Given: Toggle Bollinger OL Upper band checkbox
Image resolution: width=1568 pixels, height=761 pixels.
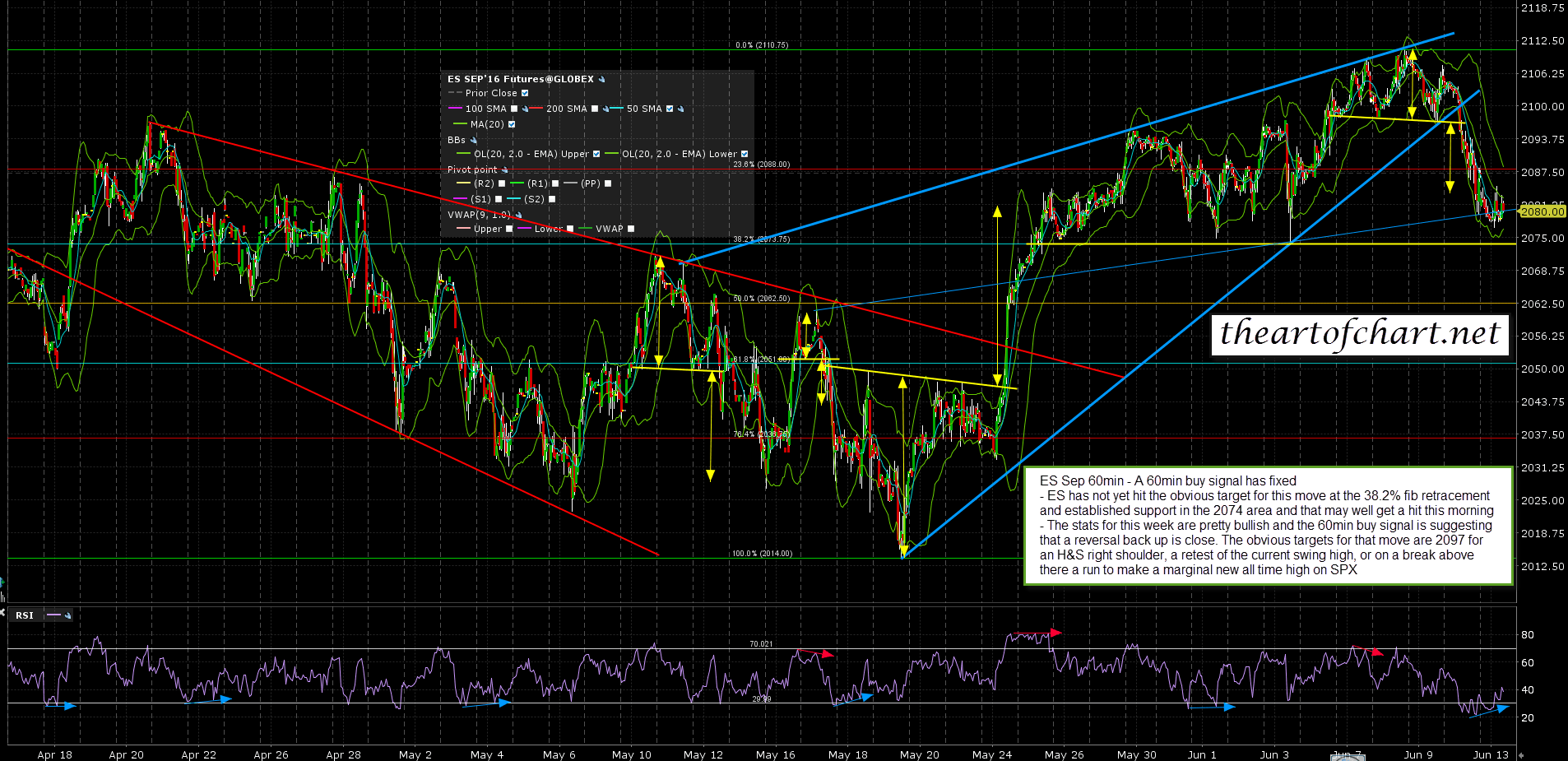Looking at the screenshot, I should [x=596, y=154].
